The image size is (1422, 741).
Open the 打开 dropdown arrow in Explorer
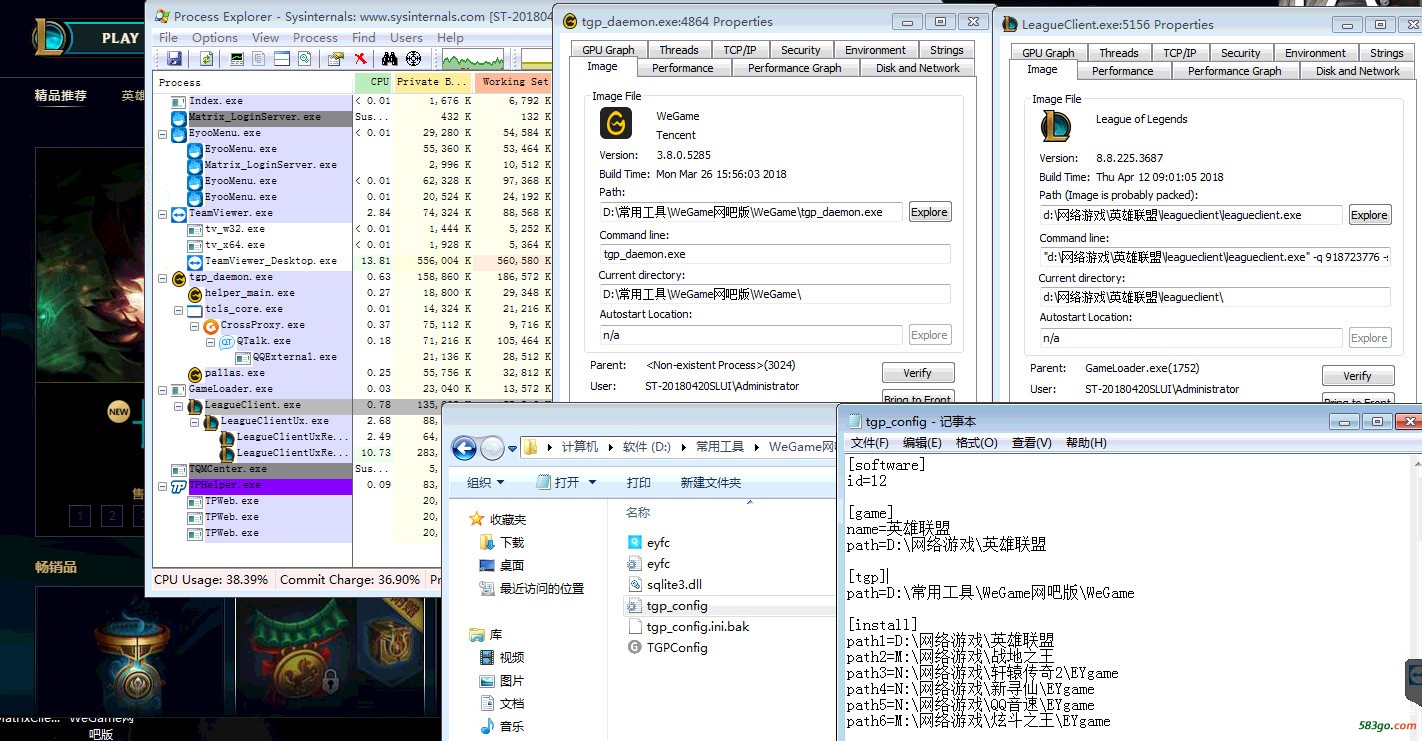click(592, 482)
